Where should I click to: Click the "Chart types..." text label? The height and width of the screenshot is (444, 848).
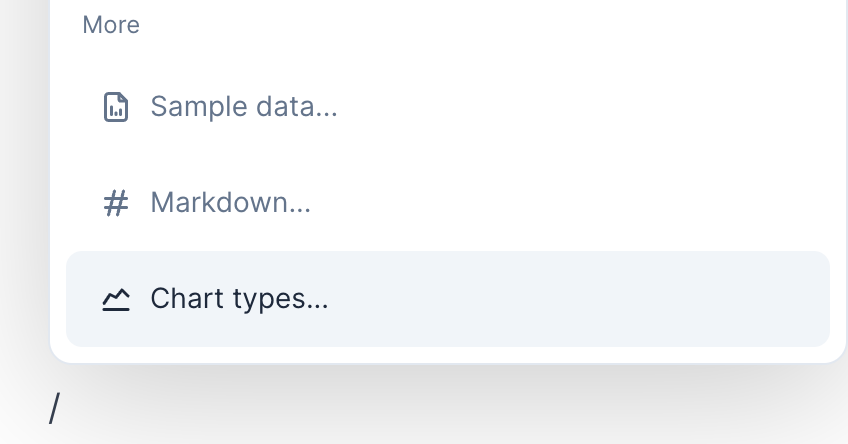239,299
